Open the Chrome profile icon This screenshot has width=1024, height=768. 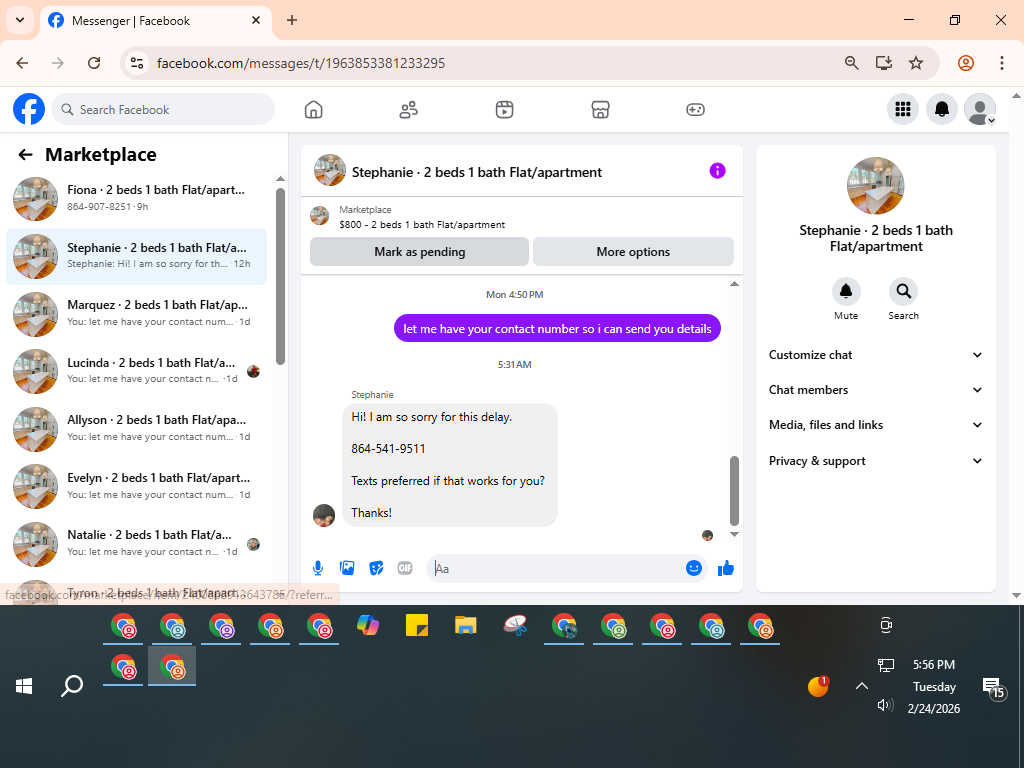click(966, 63)
